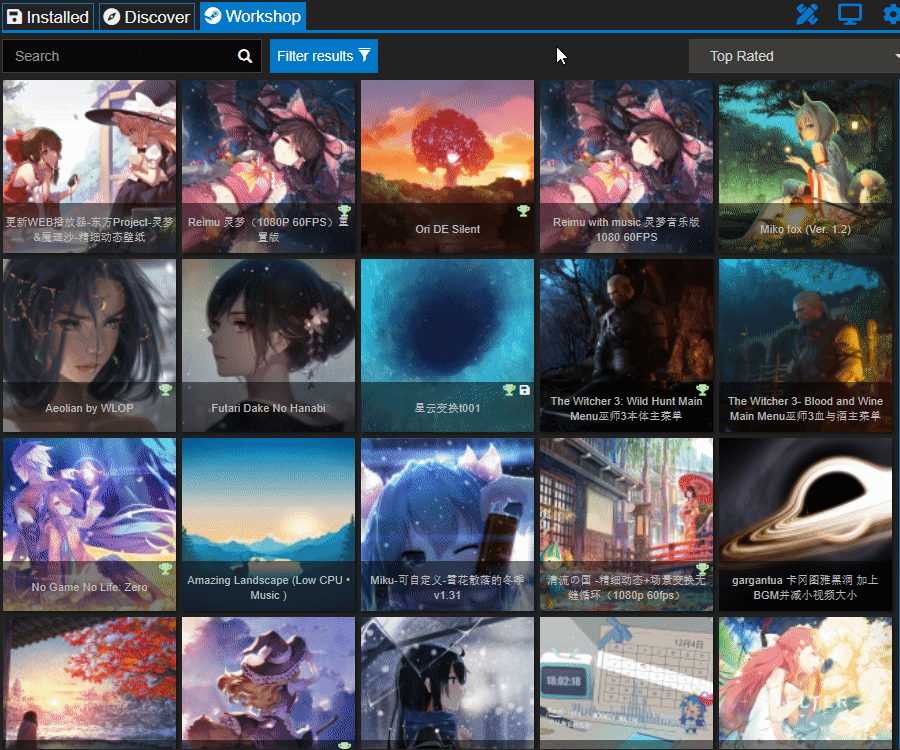Screen dimensions: 900x750
Task: Select the Workshop tab
Action: 252,17
